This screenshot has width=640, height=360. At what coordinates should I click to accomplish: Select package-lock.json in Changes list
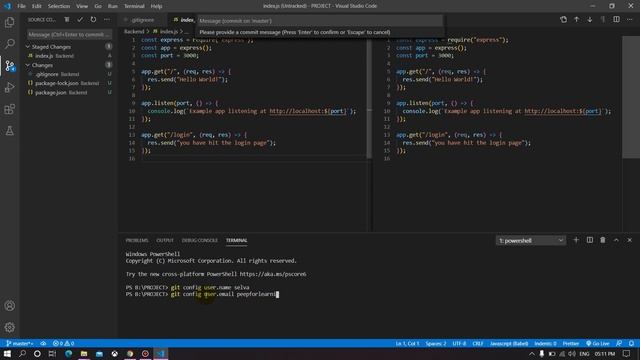pyautogui.click(x=69, y=83)
